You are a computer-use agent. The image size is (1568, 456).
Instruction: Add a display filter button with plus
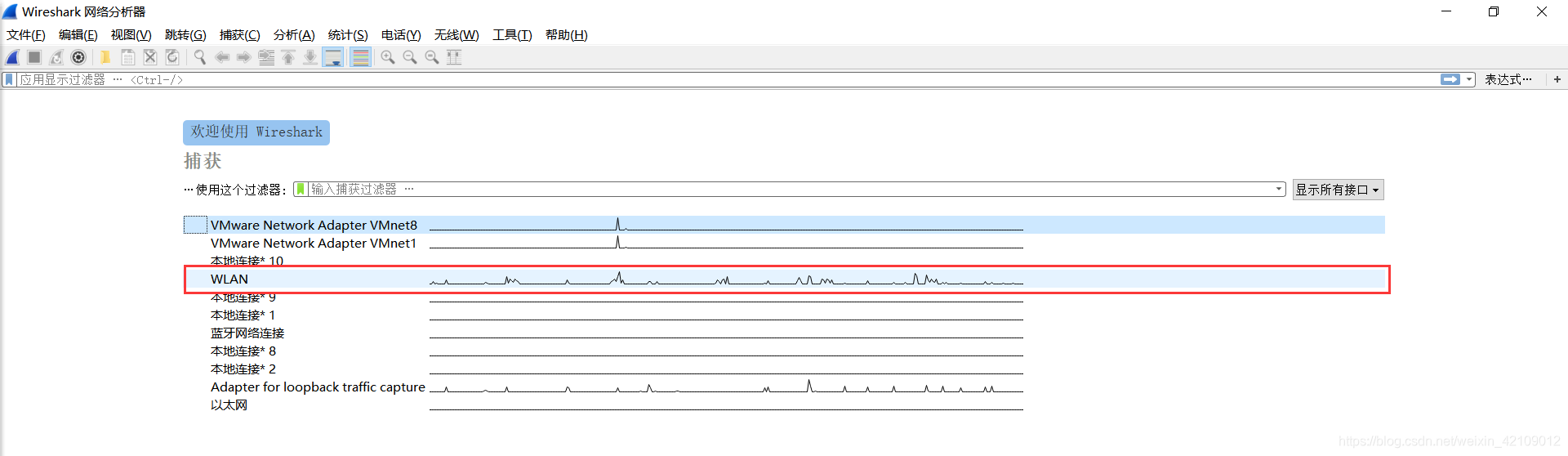coord(1557,79)
